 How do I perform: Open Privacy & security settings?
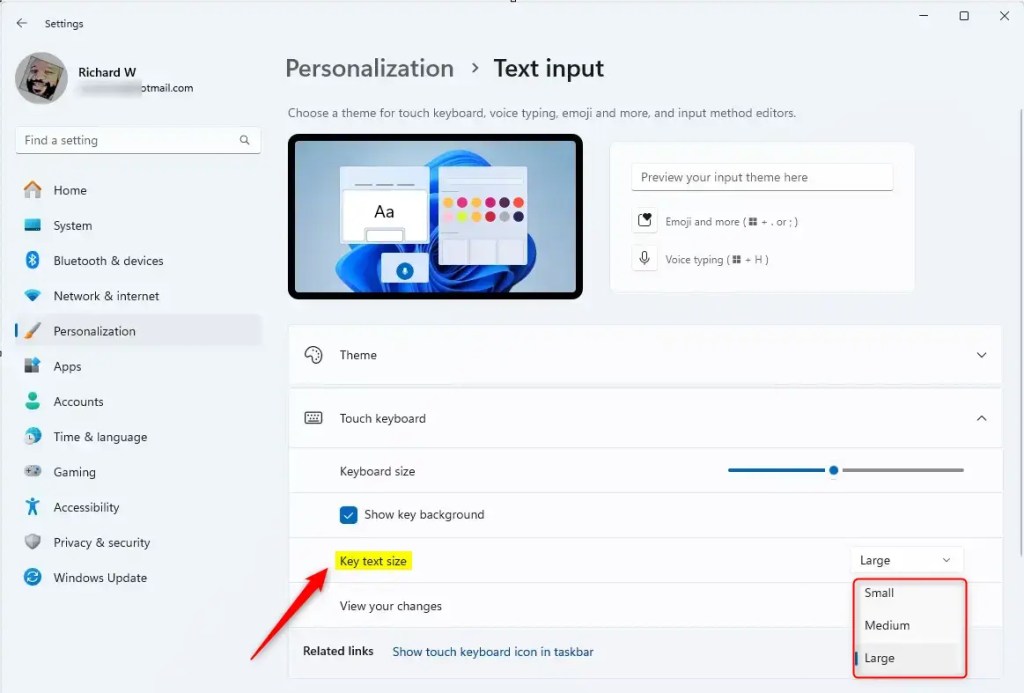click(100, 542)
